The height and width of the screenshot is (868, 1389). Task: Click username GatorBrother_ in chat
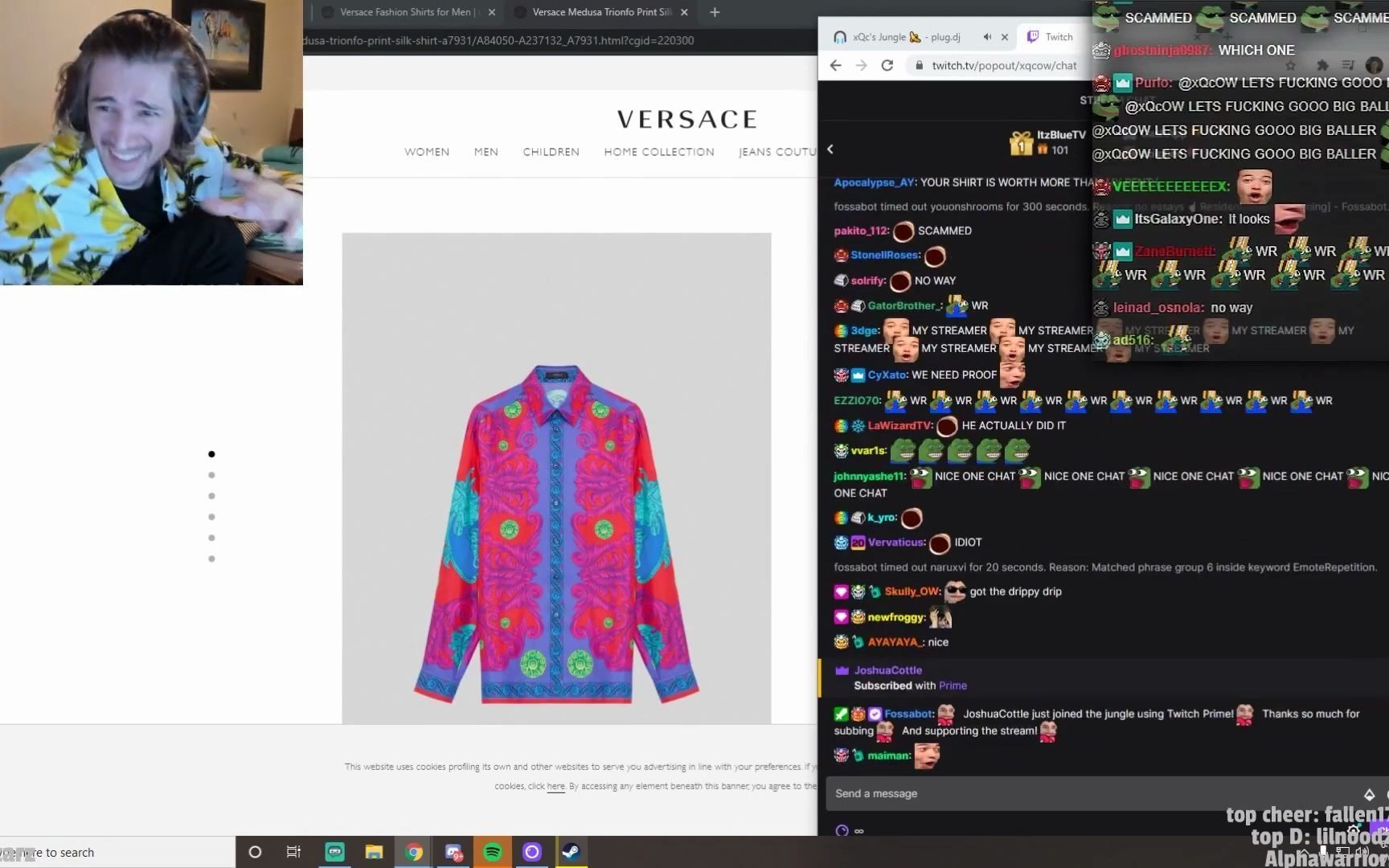pos(903,305)
